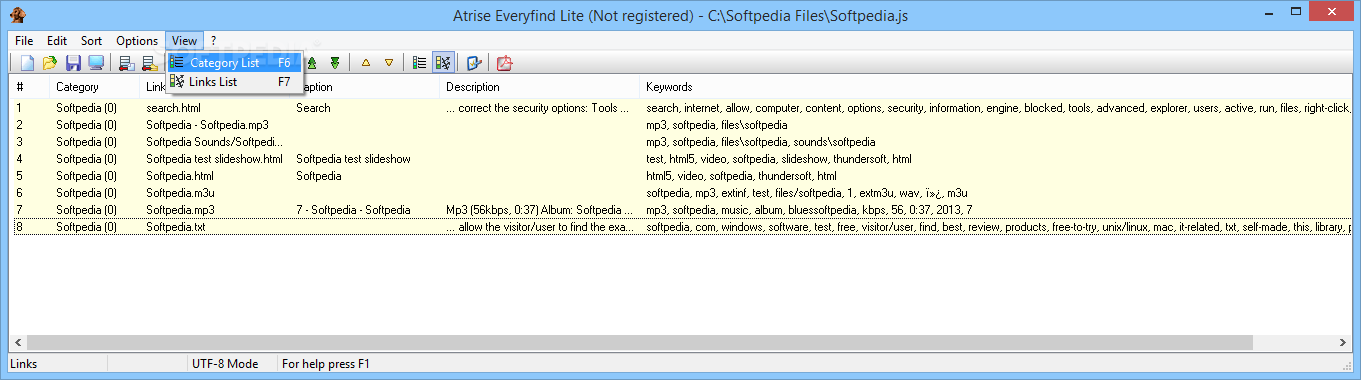Image resolution: width=1361 pixels, height=380 pixels.
Task: Click the '7 - Softpedia - Softpedia' caption
Action: tap(353, 210)
